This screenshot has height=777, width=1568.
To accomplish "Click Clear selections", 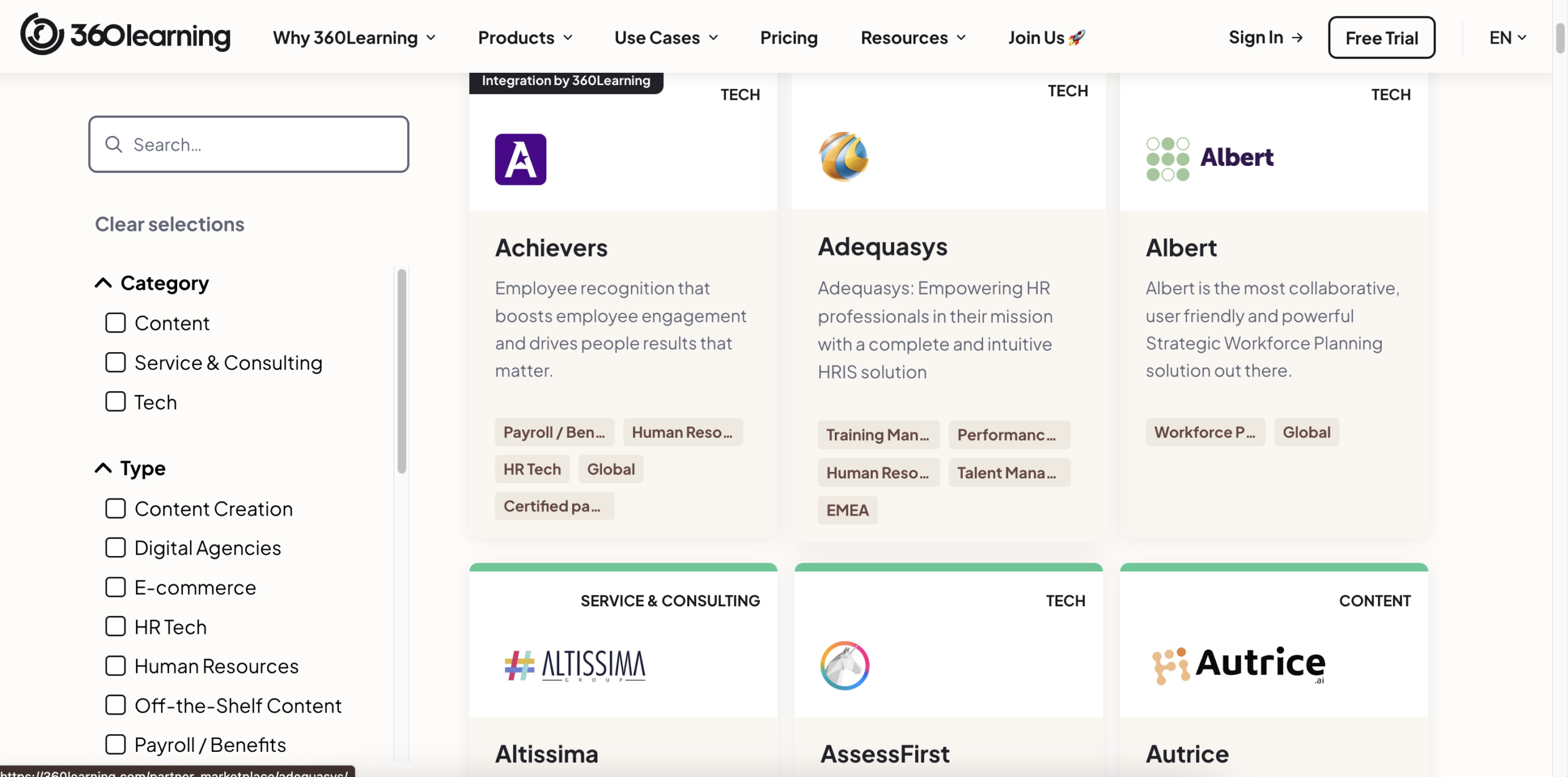I will [x=170, y=224].
